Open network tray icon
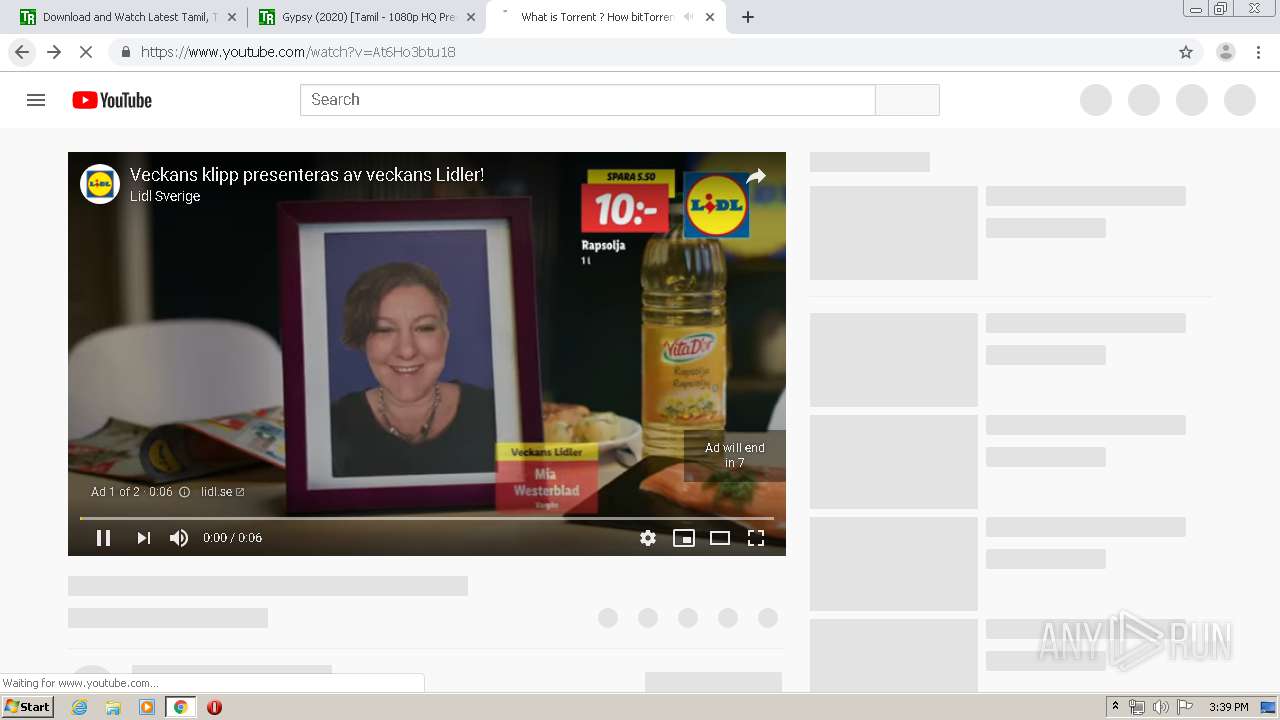The width and height of the screenshot is (1280, 720). (1137, 707)
